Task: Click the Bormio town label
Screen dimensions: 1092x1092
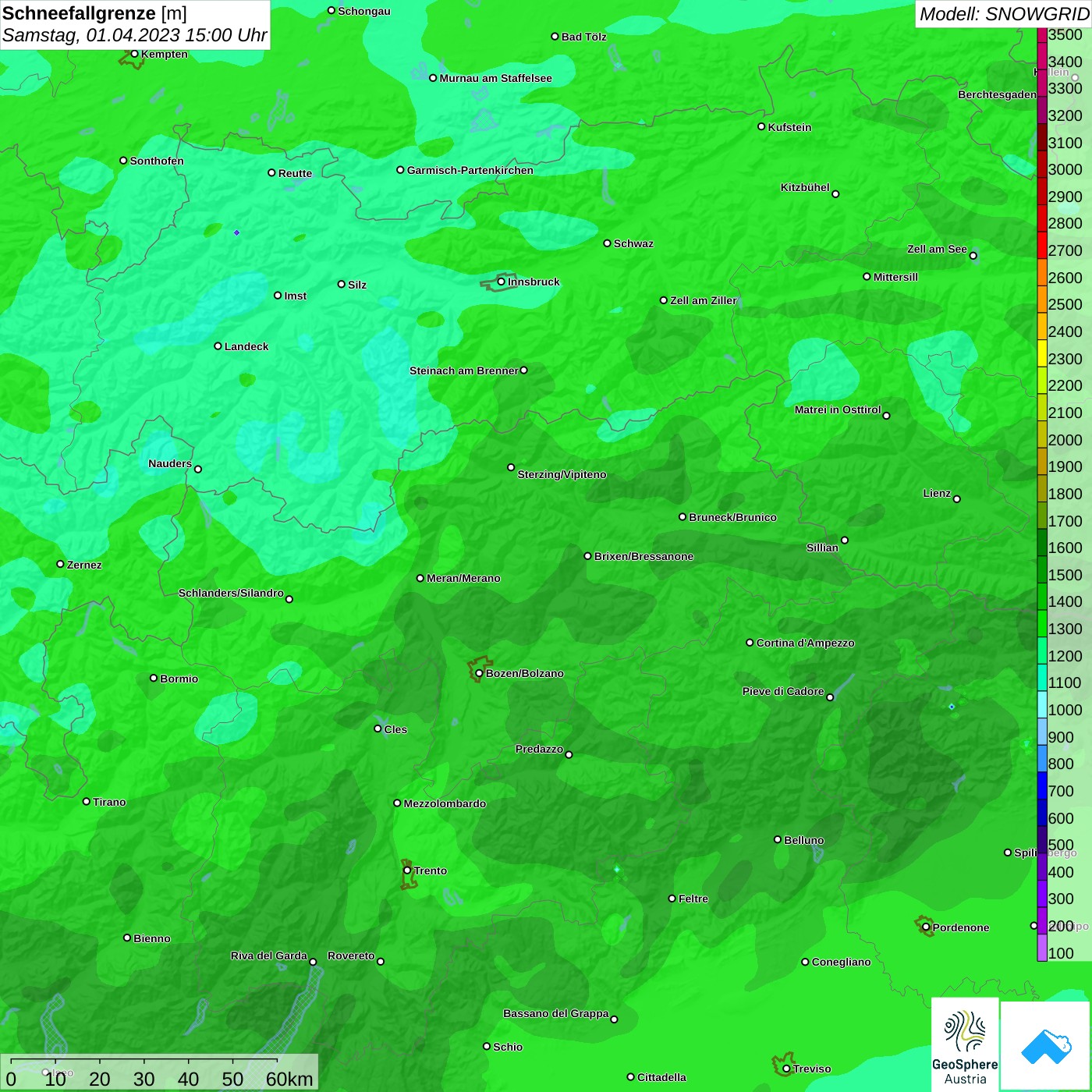Action: [x=179, y=679]
